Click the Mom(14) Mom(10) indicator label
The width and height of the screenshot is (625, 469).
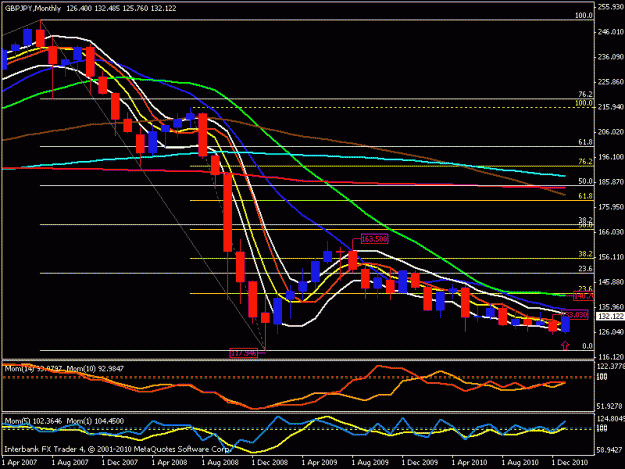(x=64, y=369)
